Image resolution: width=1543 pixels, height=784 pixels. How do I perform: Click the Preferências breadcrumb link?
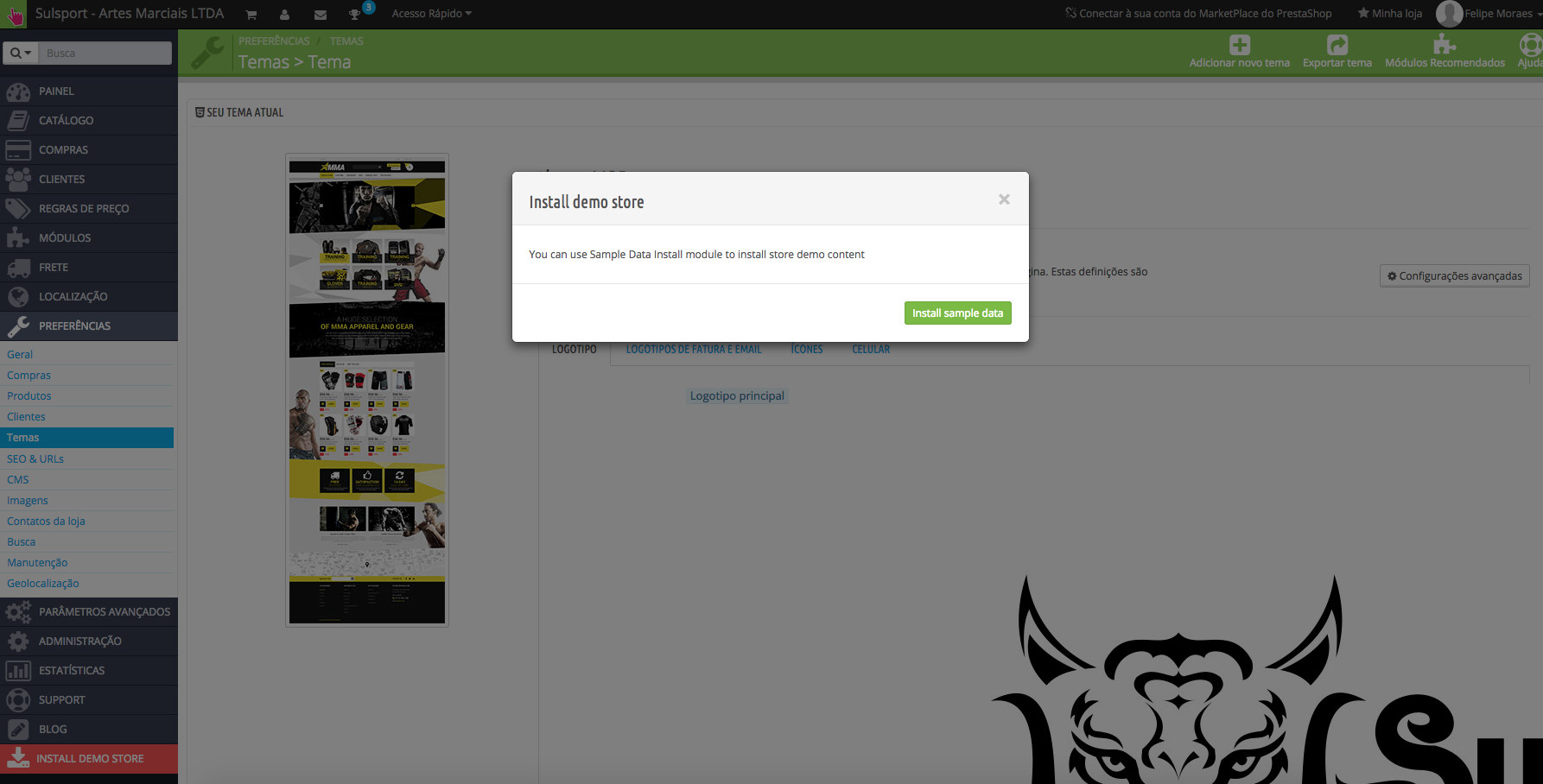pos(274,41)
